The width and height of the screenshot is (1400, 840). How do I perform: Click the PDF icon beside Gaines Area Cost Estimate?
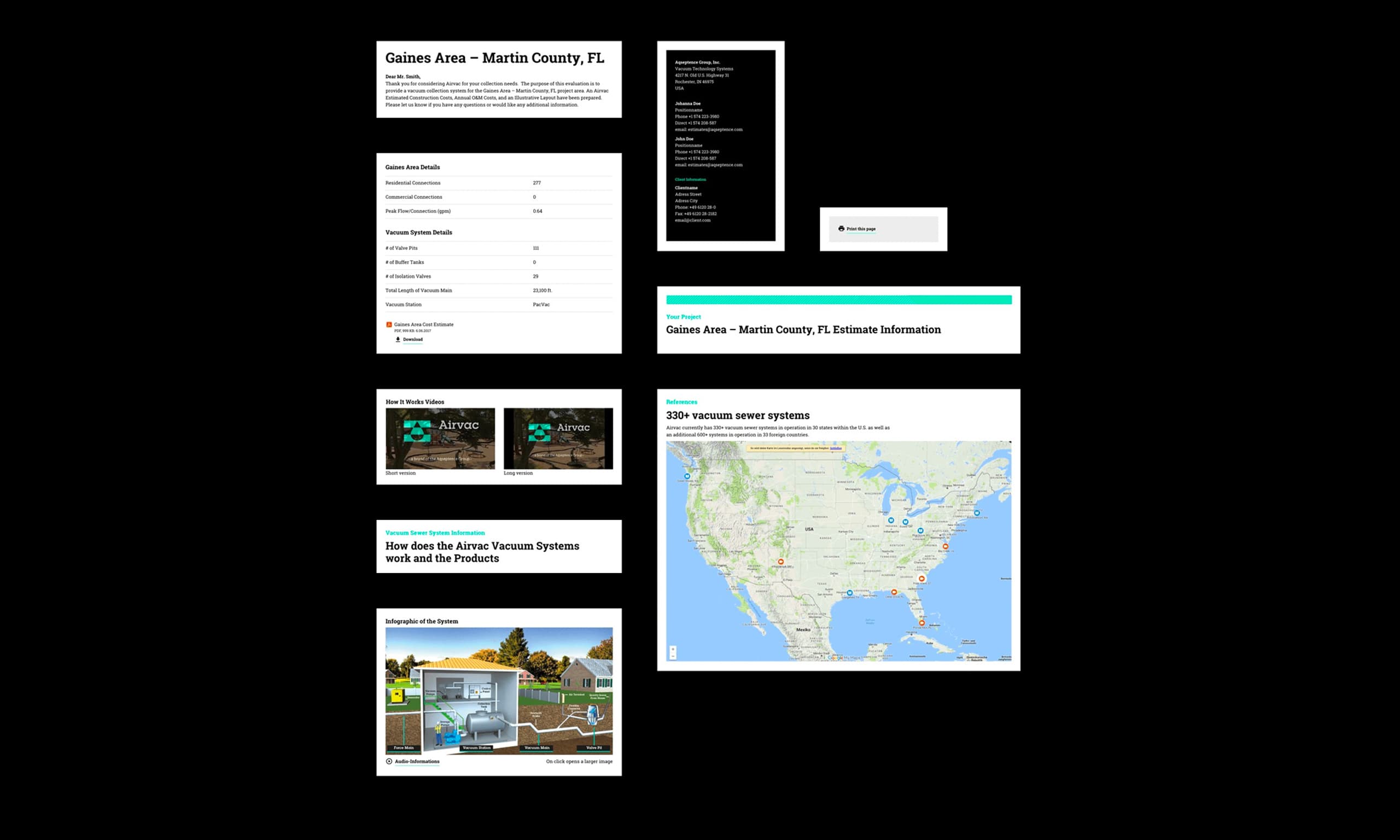click(389, 325)
